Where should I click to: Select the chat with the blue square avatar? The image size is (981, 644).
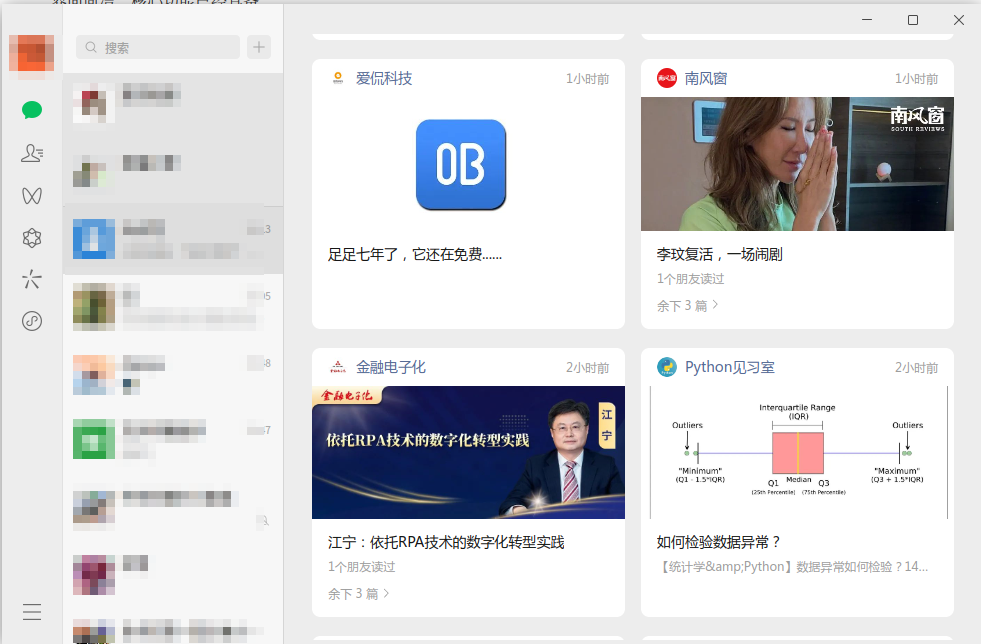click(173, 239)
